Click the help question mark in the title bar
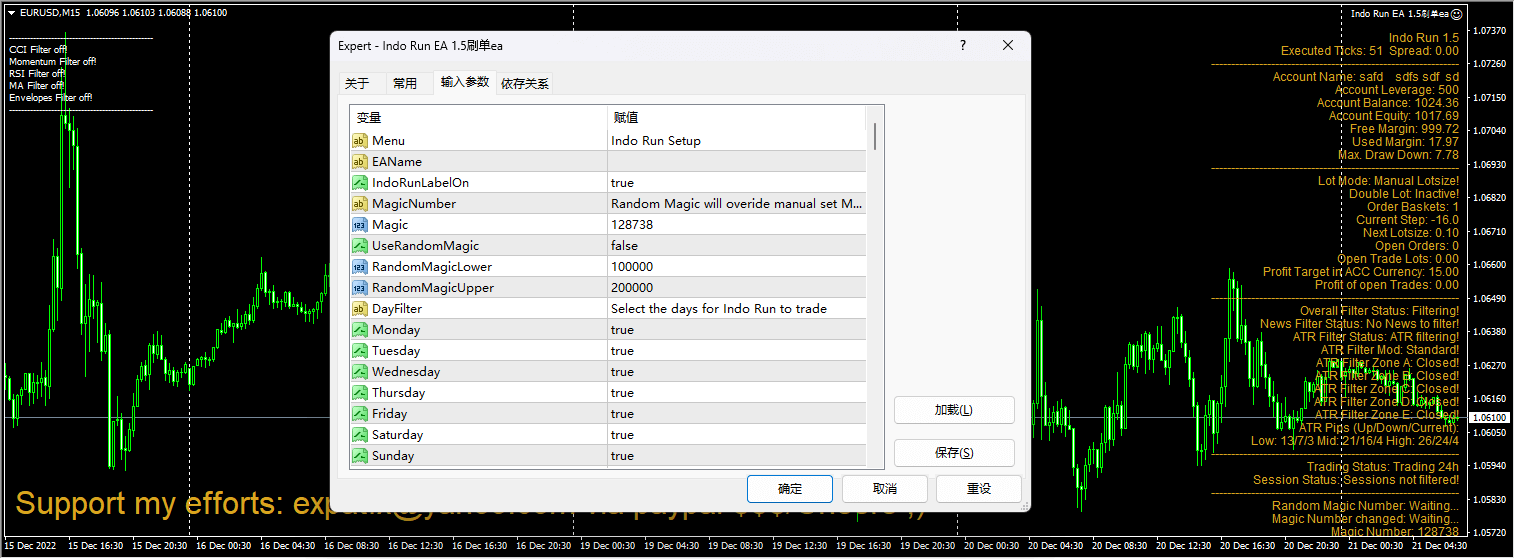 [963, 46]
